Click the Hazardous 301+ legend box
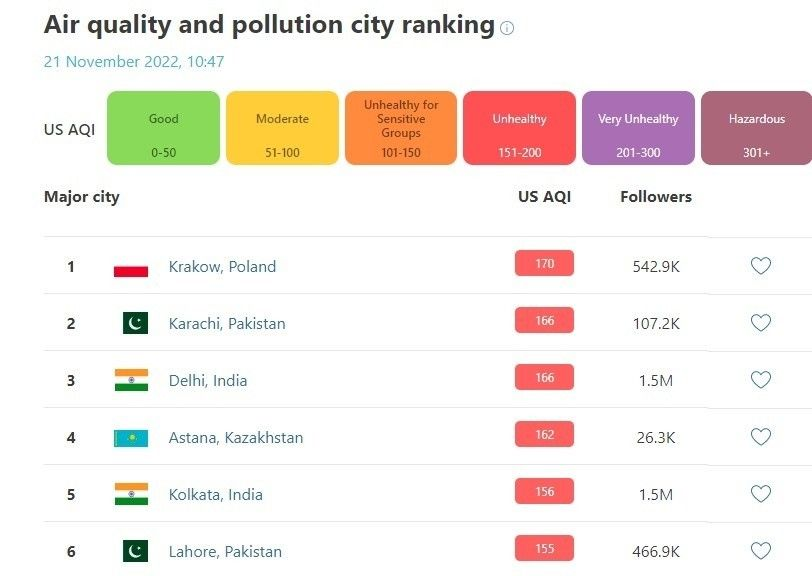Image resolution: width=812 pixels, height=576 pixels. (x=756, y=128)
